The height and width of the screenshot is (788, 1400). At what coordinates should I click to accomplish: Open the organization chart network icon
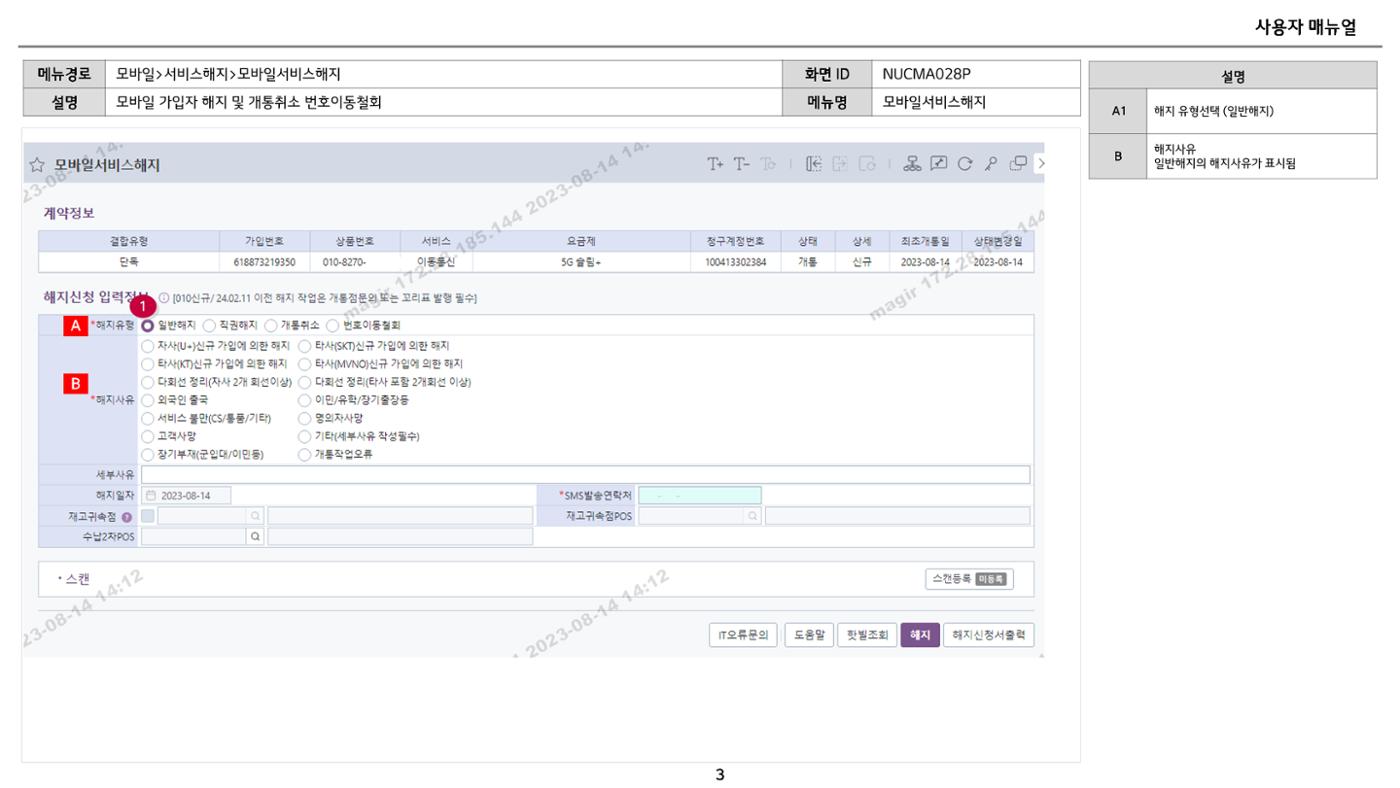click(912, 164)
